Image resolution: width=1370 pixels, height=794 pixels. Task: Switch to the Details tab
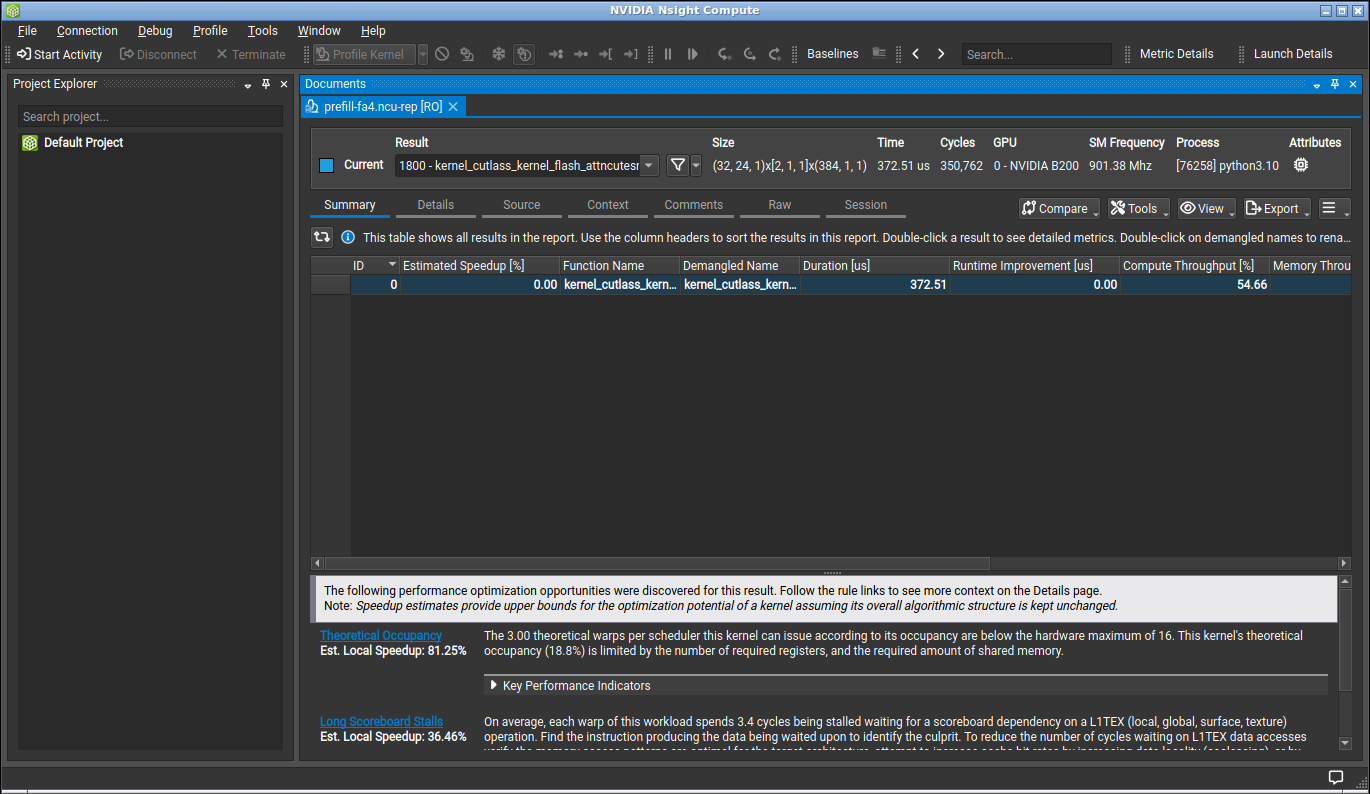coord(436,205)
